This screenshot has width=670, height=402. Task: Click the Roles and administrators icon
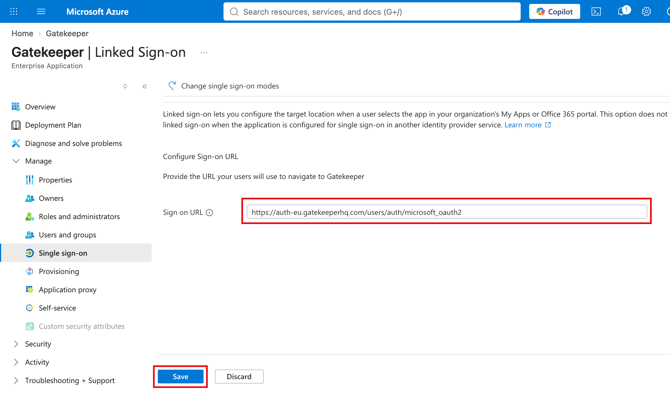point(29,217)
